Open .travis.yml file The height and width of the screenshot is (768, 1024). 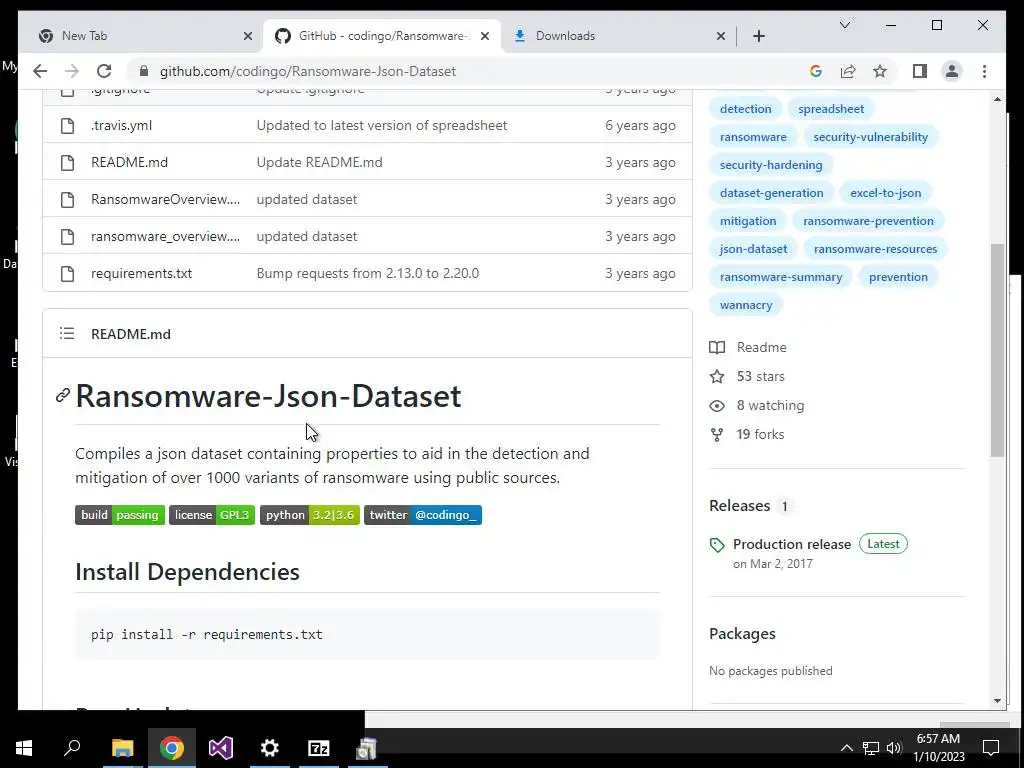(121, 125)
